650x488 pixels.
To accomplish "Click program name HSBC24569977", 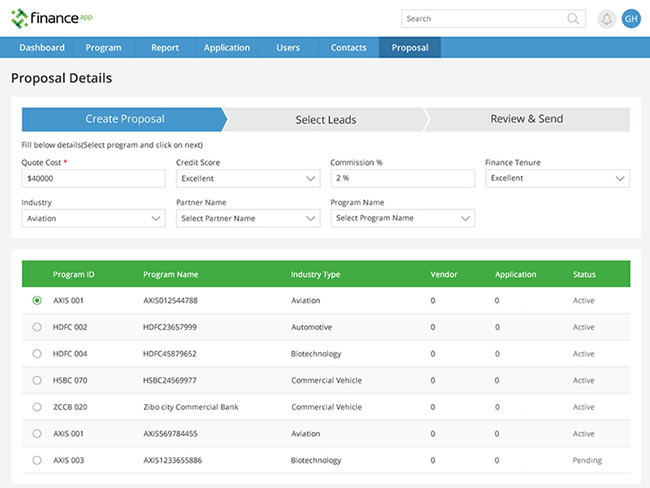I will pyautogui.click(x=170, y=380).
